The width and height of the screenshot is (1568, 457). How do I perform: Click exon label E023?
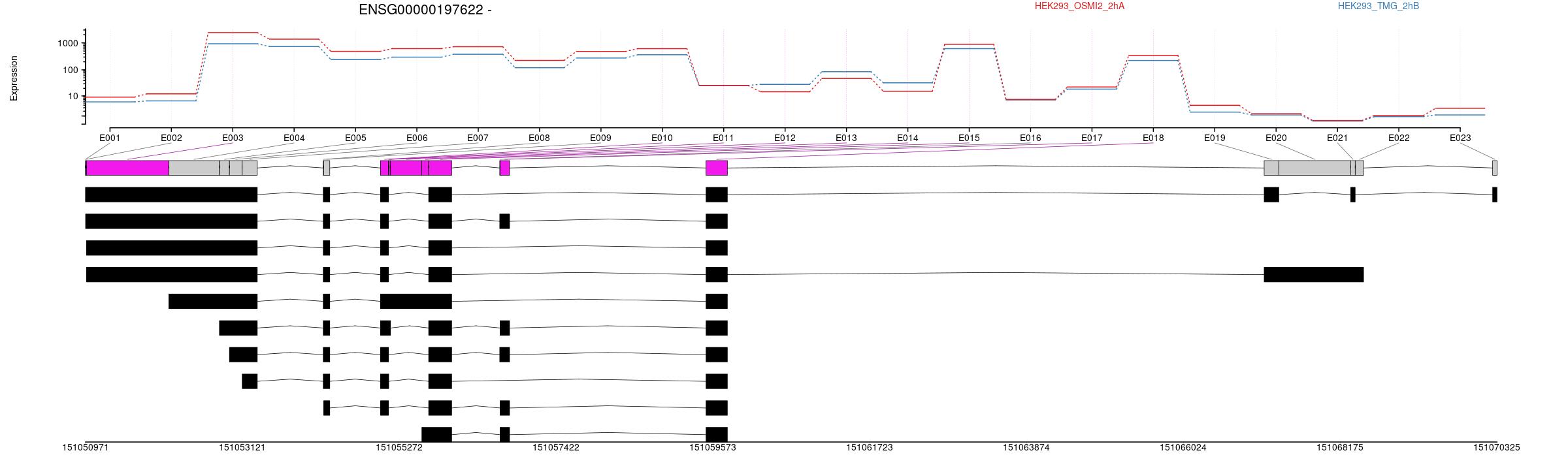pos(1460,138)
